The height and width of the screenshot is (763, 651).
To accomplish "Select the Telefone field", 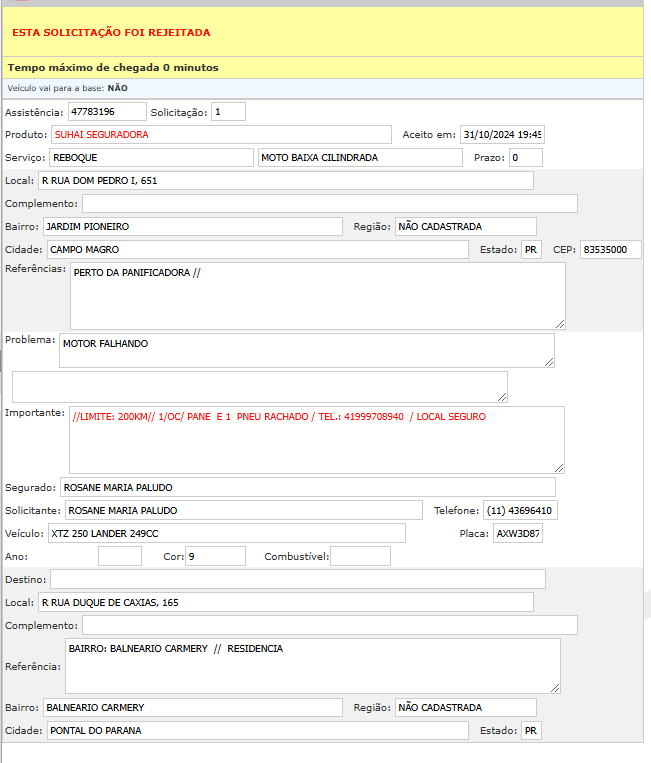I will click(x=520, y=511).
